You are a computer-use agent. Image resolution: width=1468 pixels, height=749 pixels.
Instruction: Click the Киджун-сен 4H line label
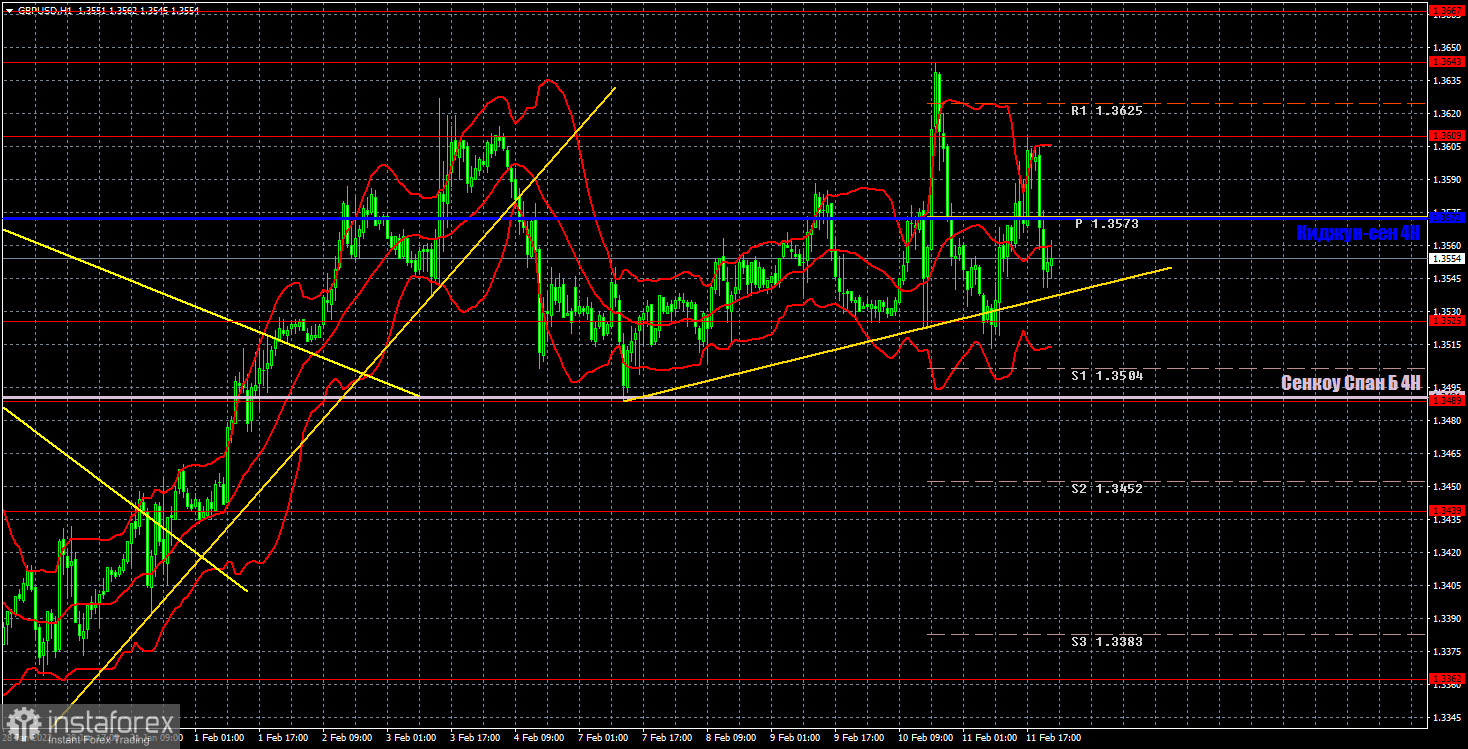tap(1358, 233)
